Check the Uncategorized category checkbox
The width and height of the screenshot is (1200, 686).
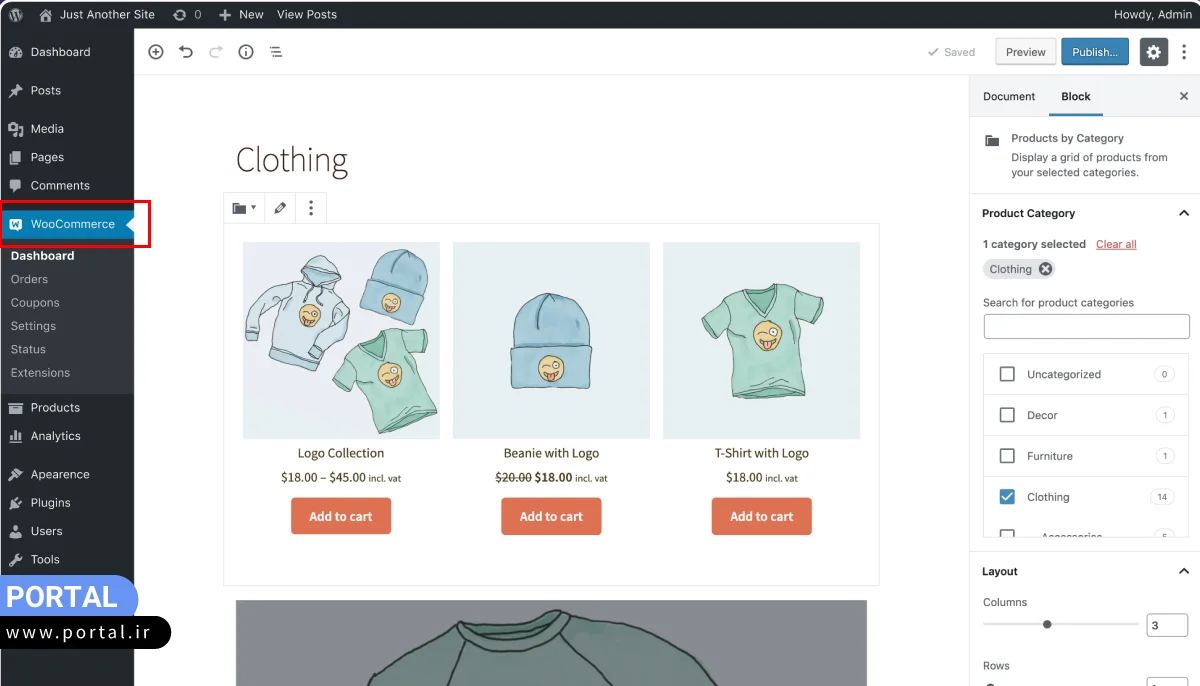click(1007, 374)
